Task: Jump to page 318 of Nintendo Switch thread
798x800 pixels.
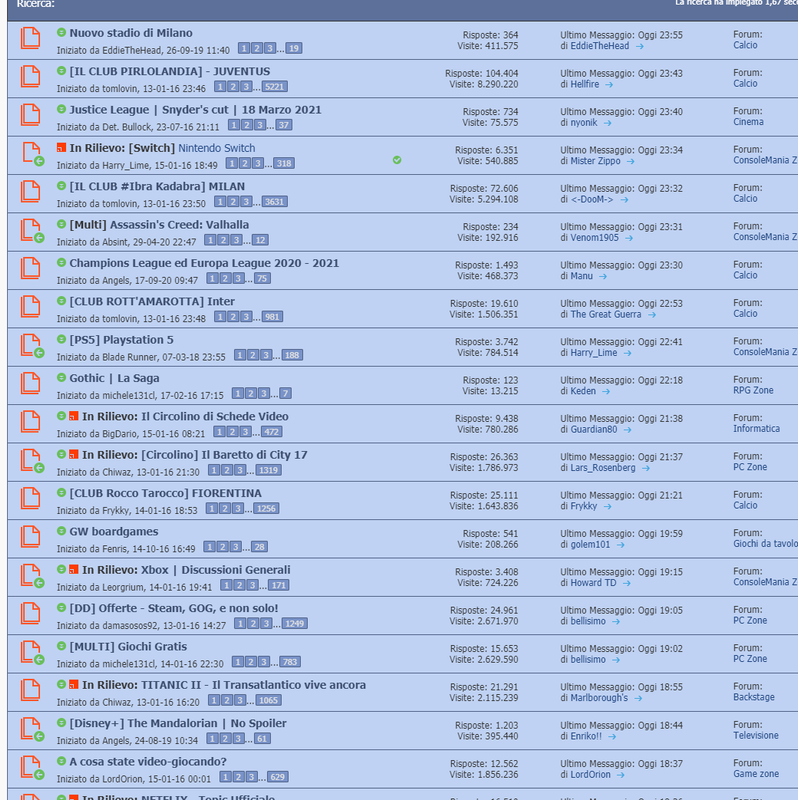Action: pos(284,163)
